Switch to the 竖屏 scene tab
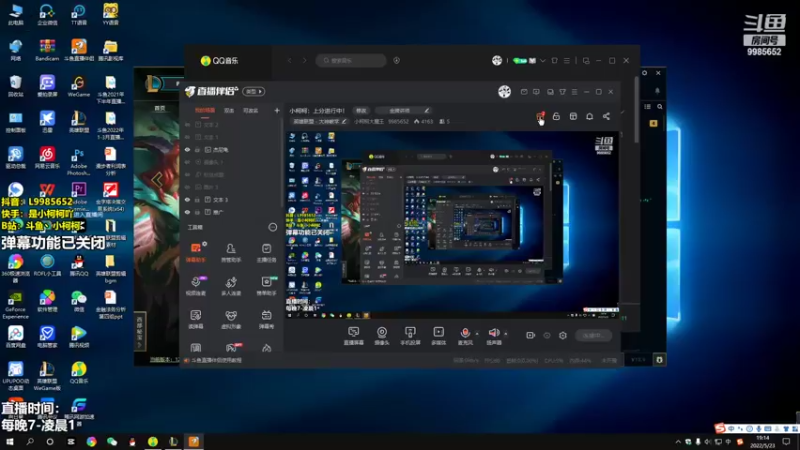This screenshot has height=450, width=800. point(229,110)
